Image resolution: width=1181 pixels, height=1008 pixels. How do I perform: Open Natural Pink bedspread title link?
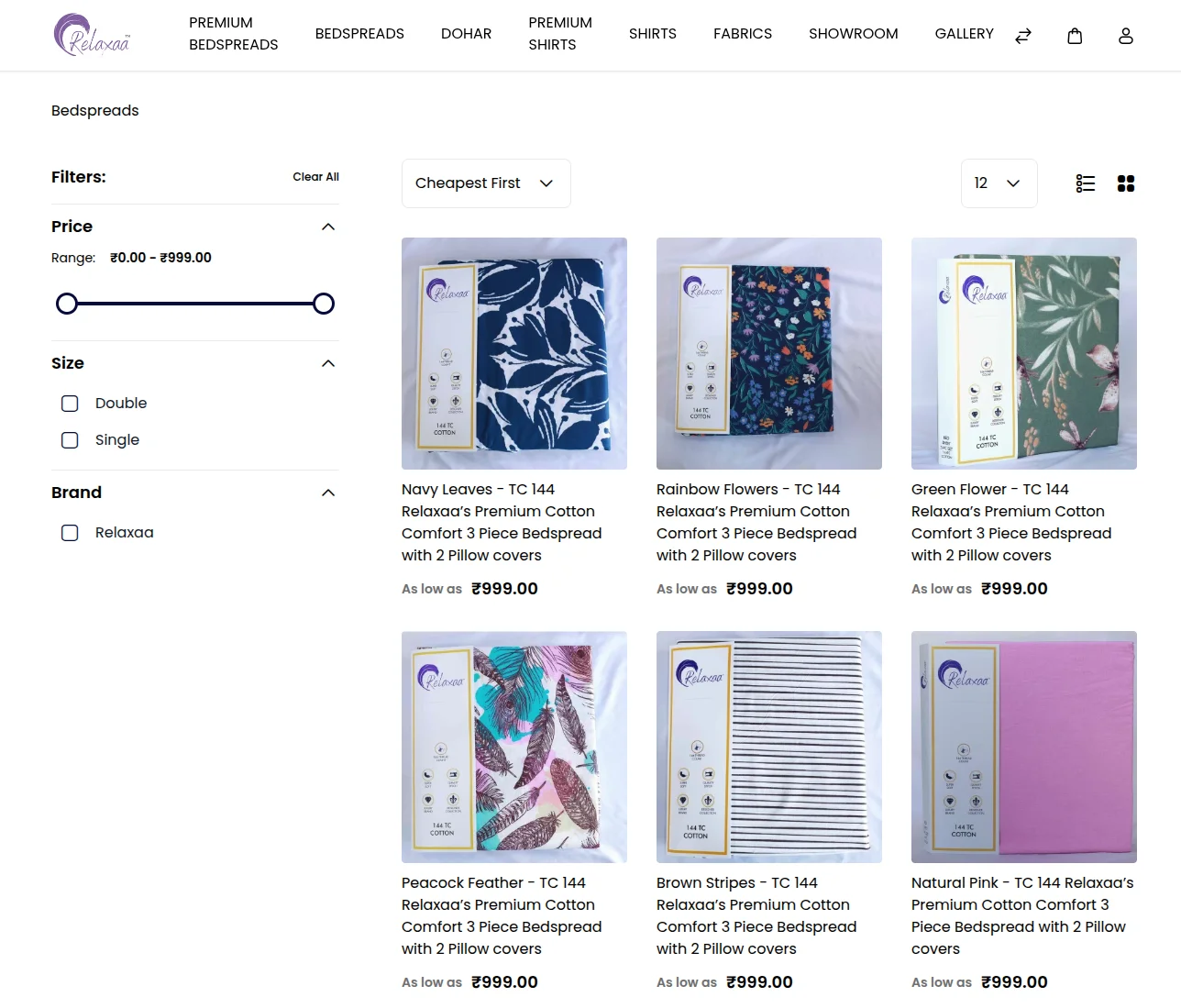[1022, 916]
